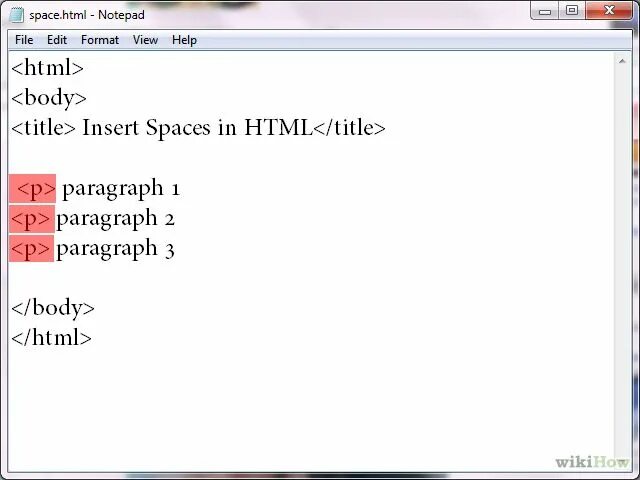Click the text 'paragraph 1'

pyautogui.click(x=121, y=189)
